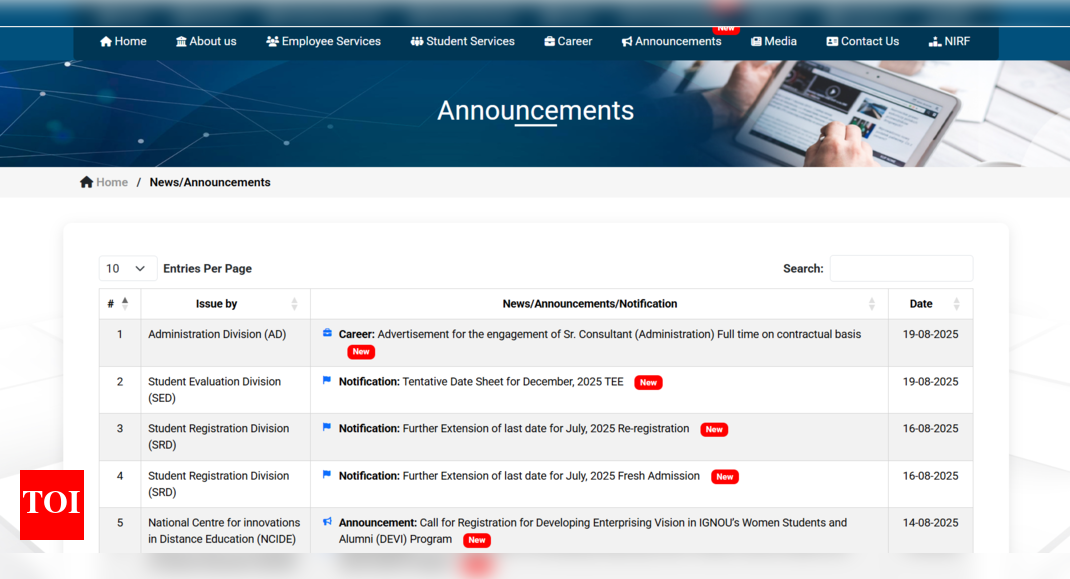The height and width of the screenshot is (579, 1070).
Task: Click the flag icon beside the Fresh Admission notification
Action: (327, 475)
